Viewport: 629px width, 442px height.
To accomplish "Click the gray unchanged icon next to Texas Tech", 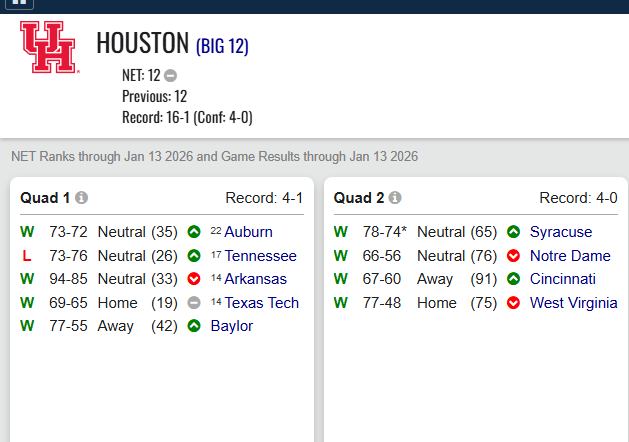I will (x=194, y=303).
